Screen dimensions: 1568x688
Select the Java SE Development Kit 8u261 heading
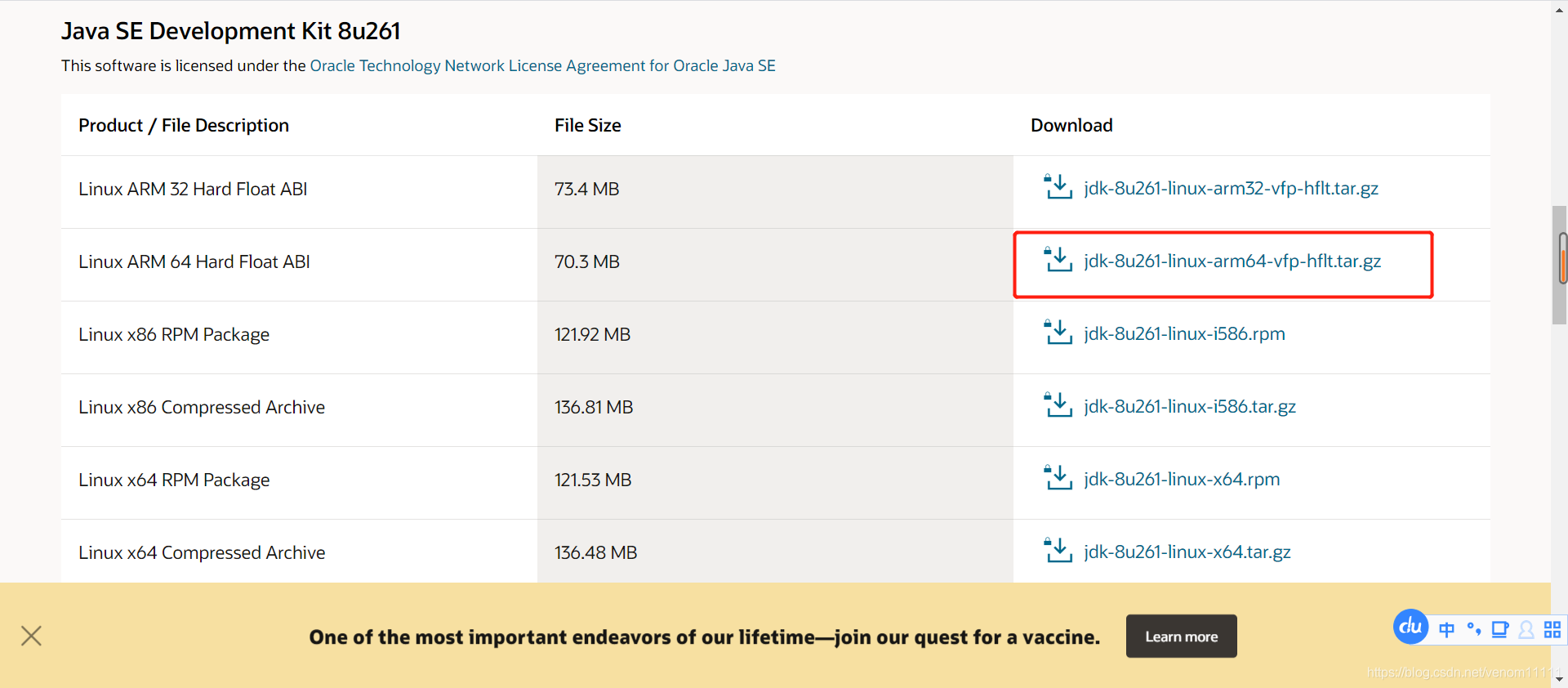click(x=231, y=31)
